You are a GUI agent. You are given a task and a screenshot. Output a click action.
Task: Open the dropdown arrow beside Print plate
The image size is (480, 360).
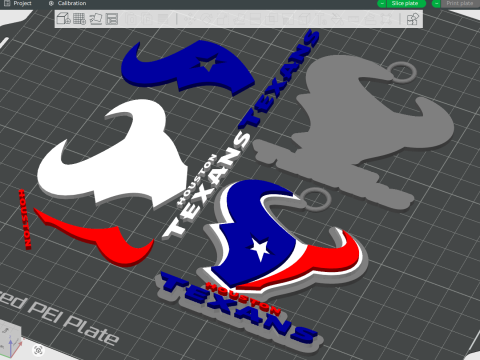coord(436,3)
